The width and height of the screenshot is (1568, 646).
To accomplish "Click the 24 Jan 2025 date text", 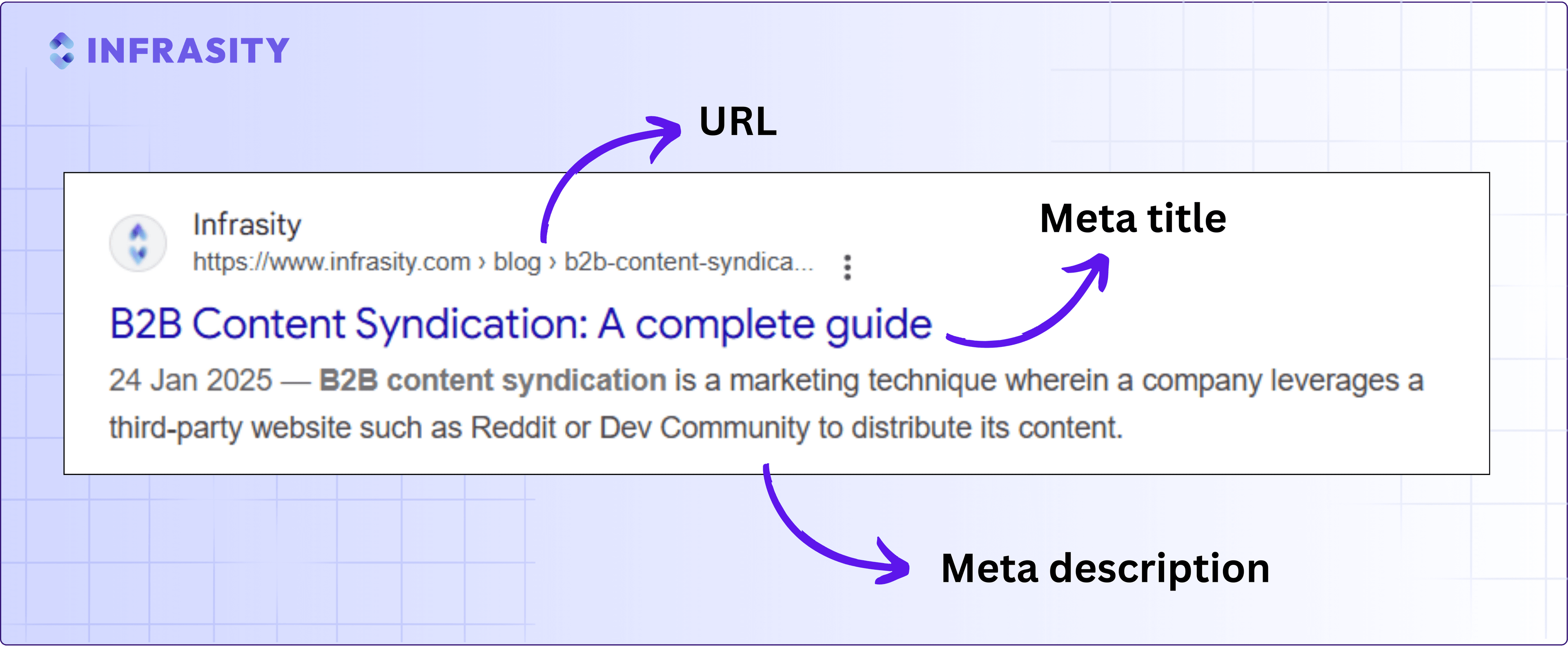I will 191,380.
